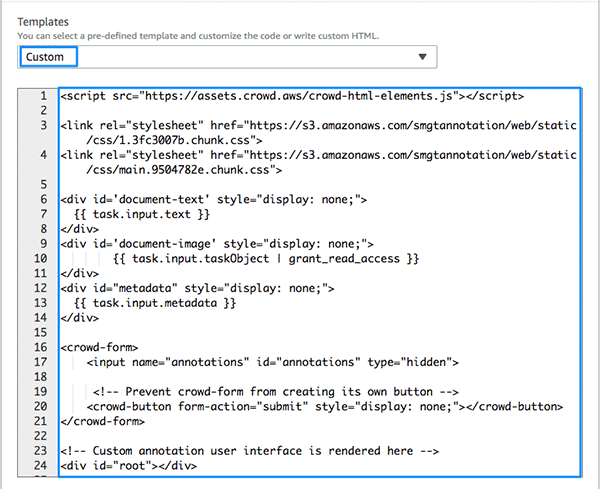This screenshot has width=600, height=489.
Task: Click the div id="metadata" line
Action: [197, 289]
